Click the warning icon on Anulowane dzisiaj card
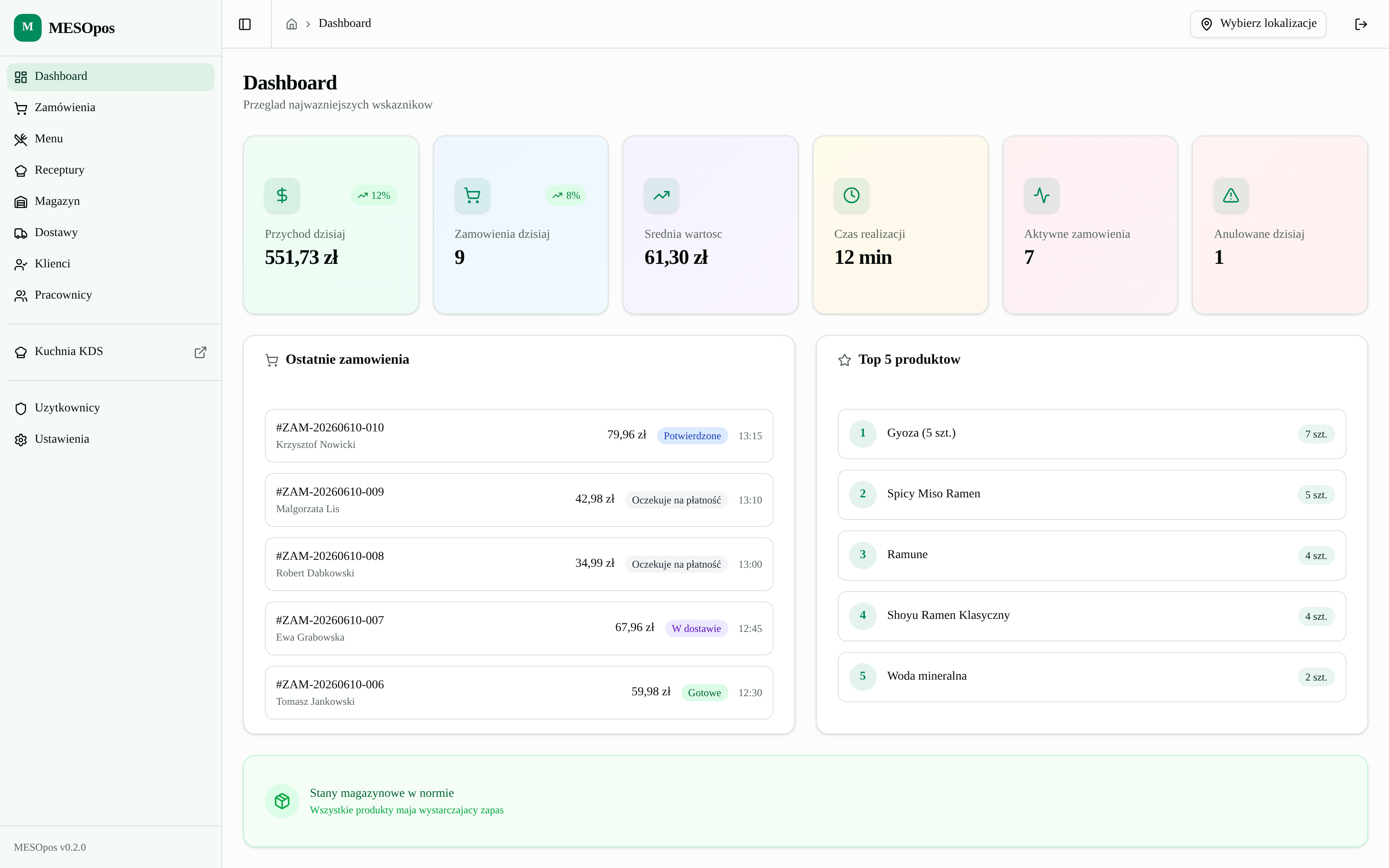1389x868 pixels. (x=1231, y=195)
